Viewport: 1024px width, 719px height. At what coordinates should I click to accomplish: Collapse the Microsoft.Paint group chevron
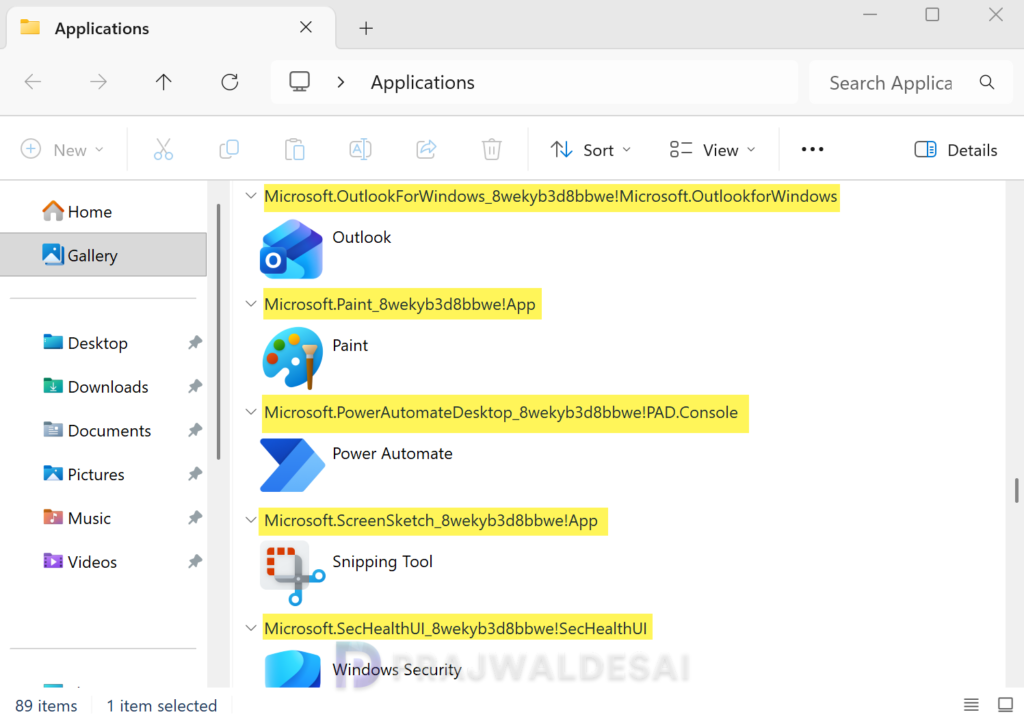(x=251, y=304)
